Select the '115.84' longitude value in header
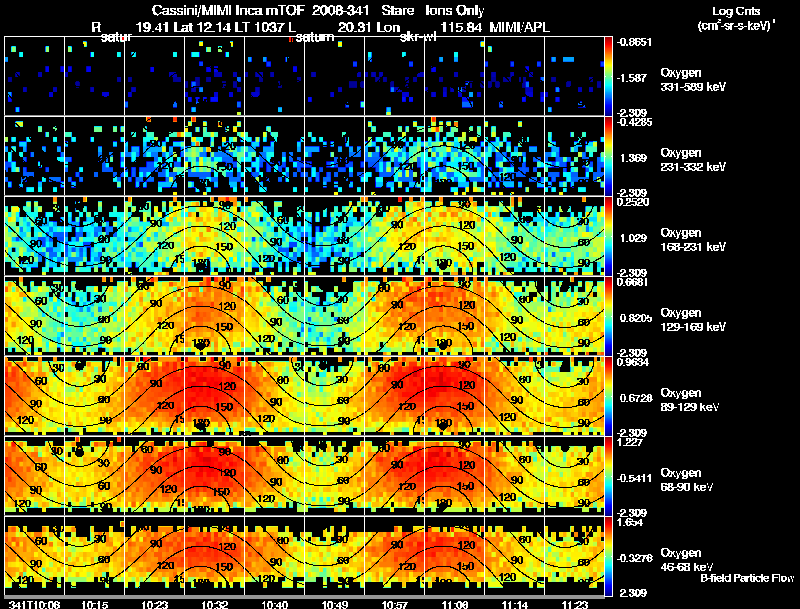The image size is (800, 609). [460, 27]
